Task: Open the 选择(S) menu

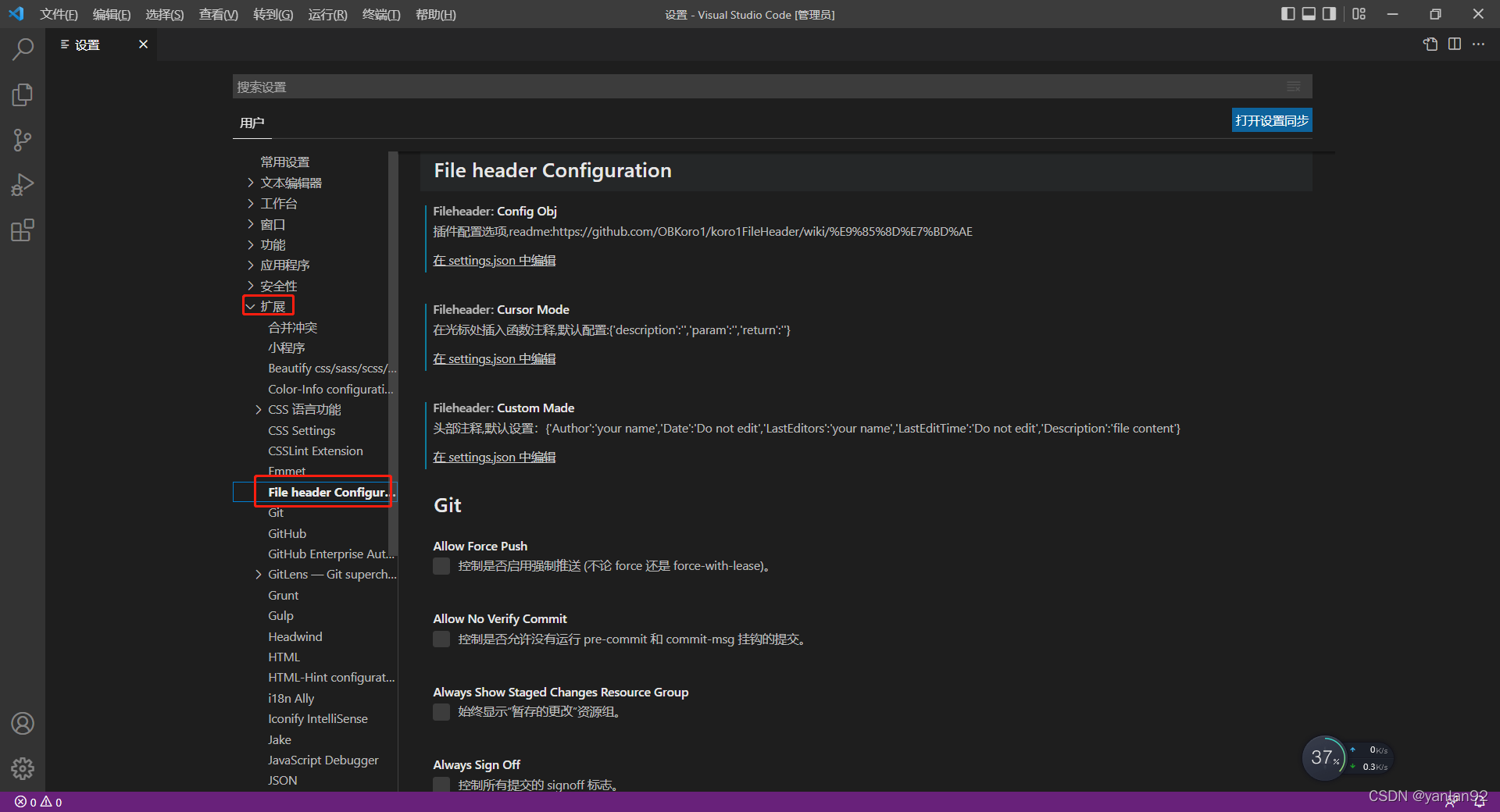Action: click(164, 14)
